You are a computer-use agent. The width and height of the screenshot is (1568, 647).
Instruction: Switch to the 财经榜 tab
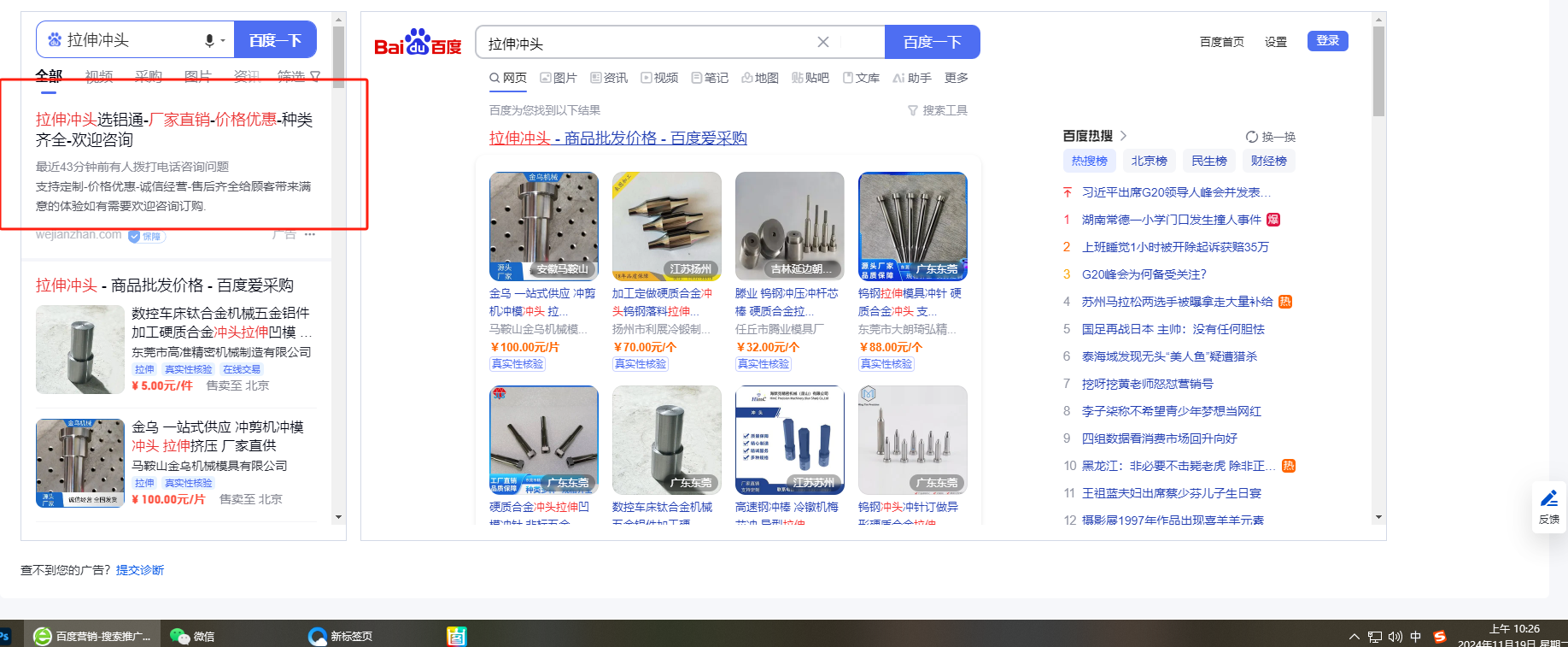[x=1269, y=161]
